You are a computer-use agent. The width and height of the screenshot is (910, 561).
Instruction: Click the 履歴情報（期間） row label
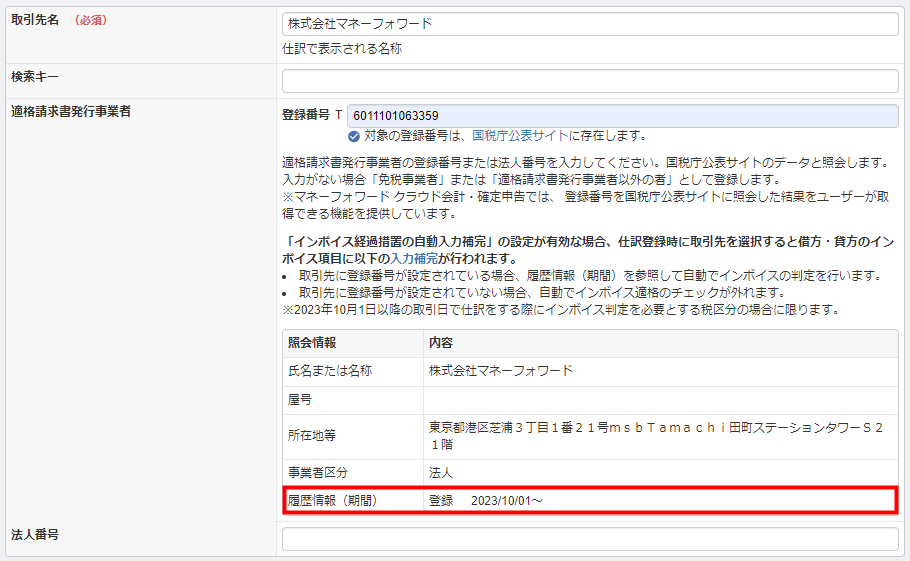point(333,501)
